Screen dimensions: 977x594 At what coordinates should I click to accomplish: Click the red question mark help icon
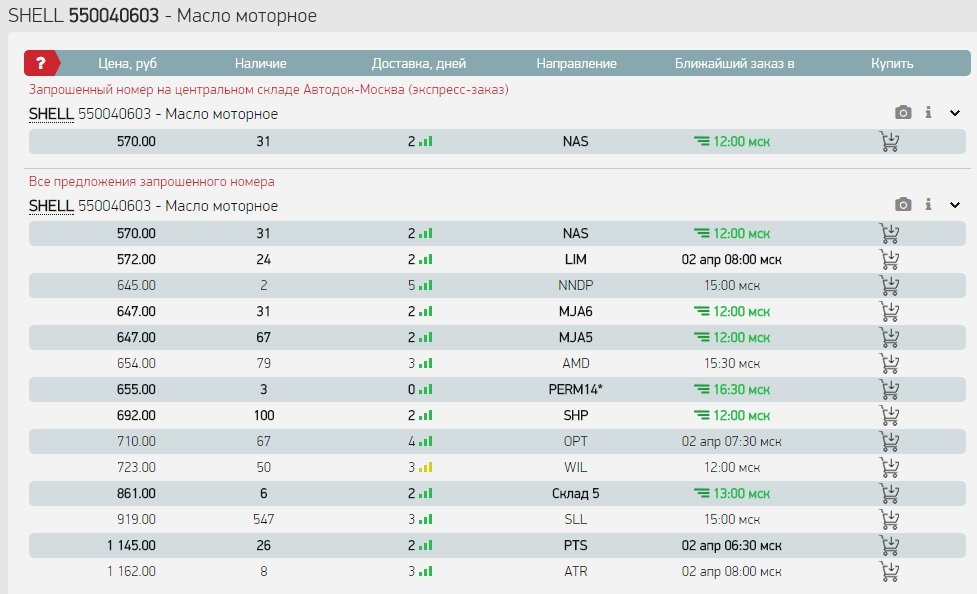tap(41, 63)
